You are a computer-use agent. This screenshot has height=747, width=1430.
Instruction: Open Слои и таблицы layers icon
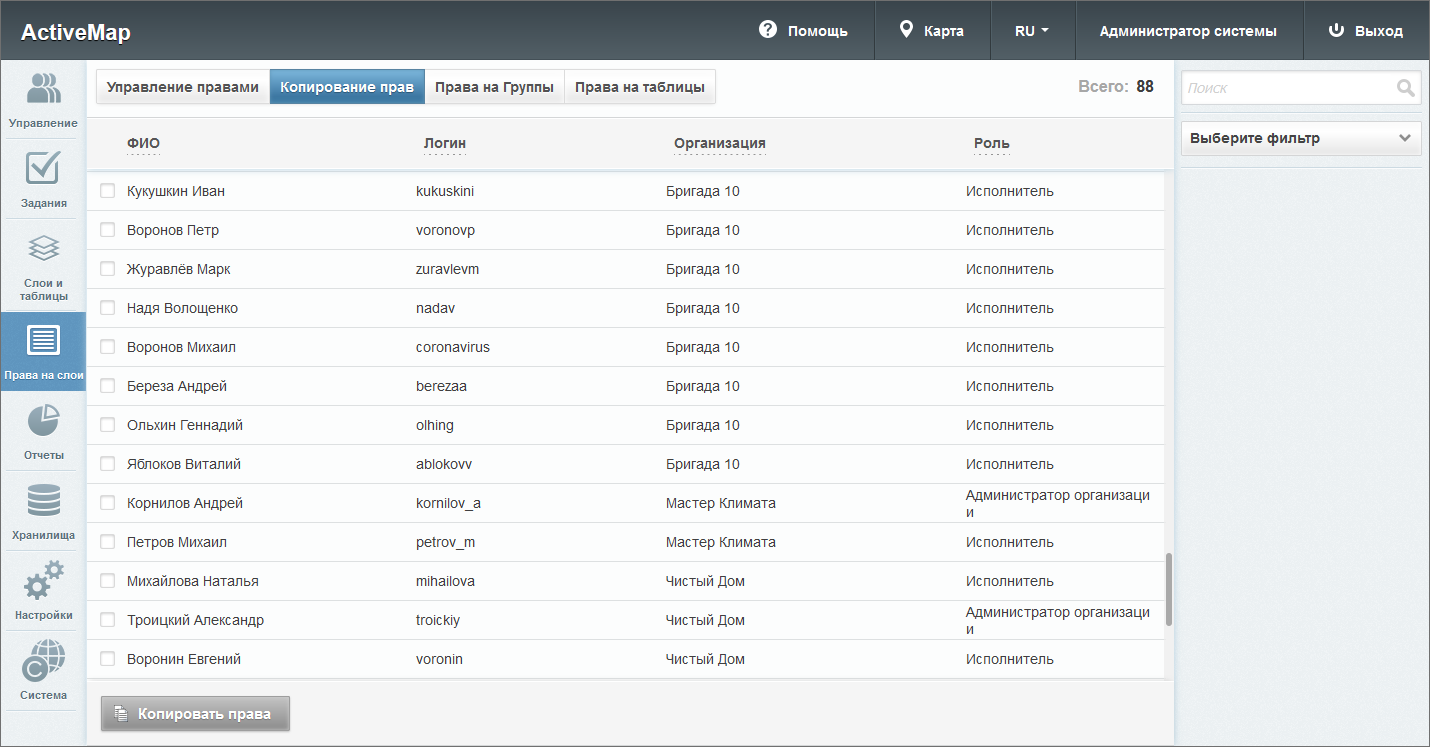coord(43,248)
